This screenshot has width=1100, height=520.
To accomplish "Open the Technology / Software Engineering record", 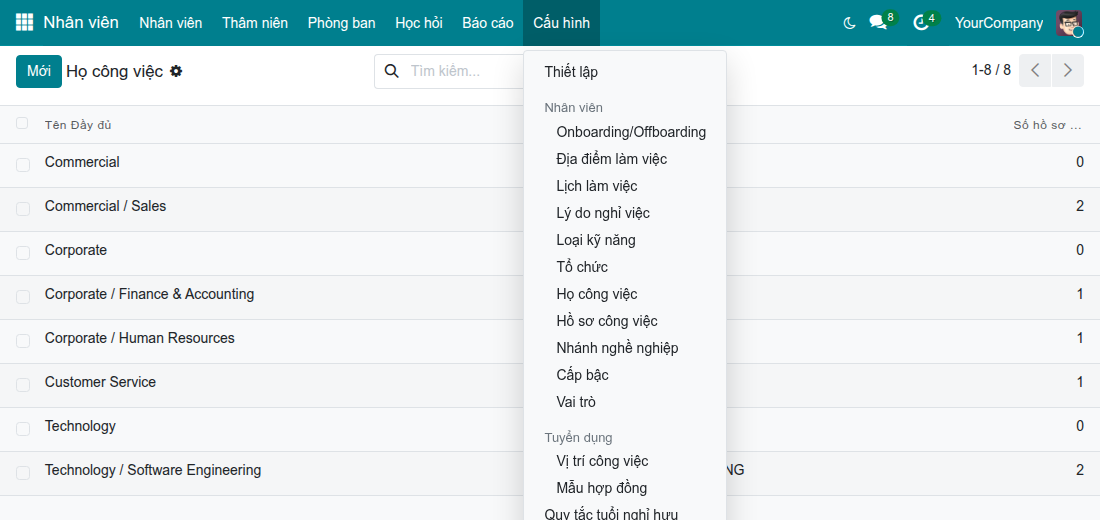I will tap(153, 470).
